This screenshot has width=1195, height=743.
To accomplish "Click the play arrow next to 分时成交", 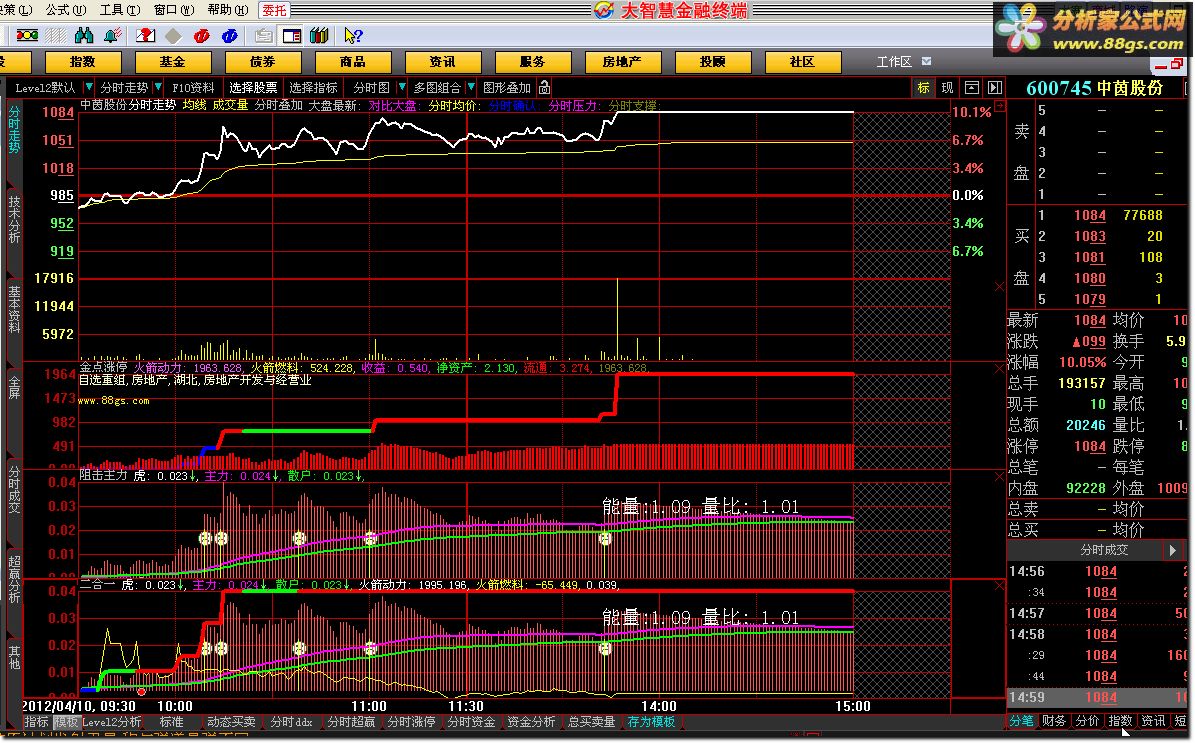I will (x=1172, y=549).
